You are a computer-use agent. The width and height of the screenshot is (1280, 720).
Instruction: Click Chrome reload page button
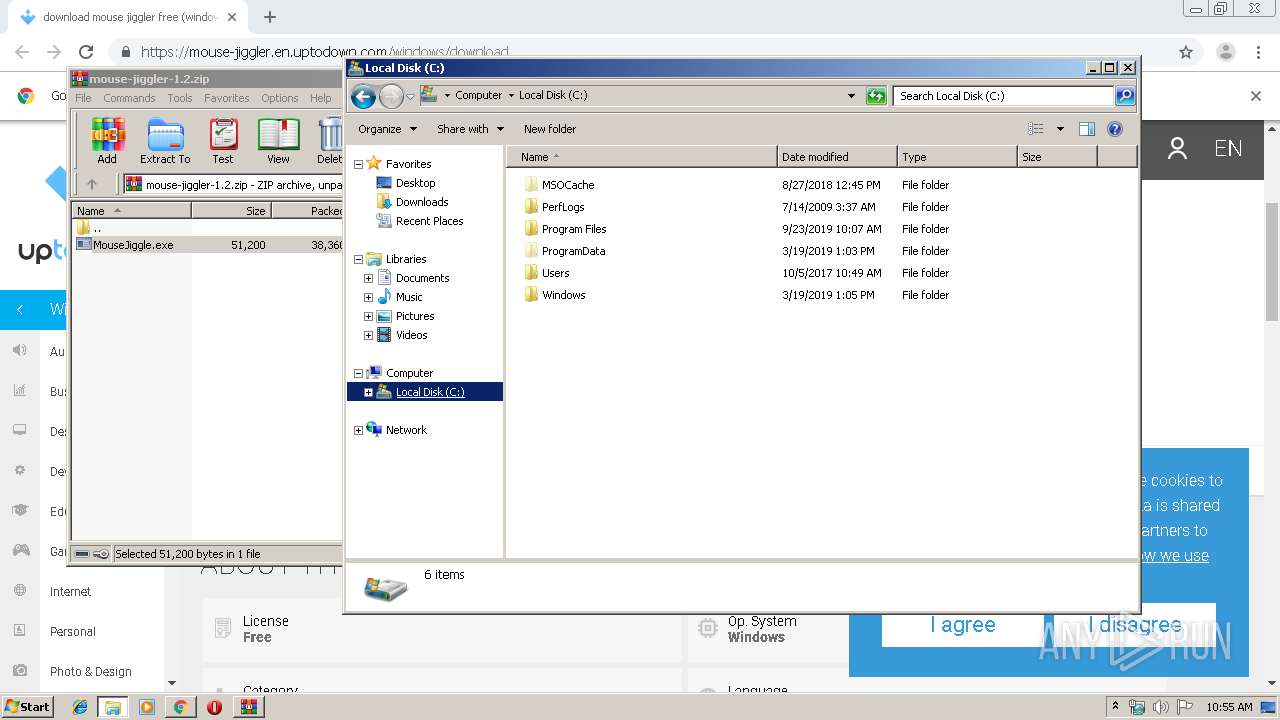tap(86, 52)
